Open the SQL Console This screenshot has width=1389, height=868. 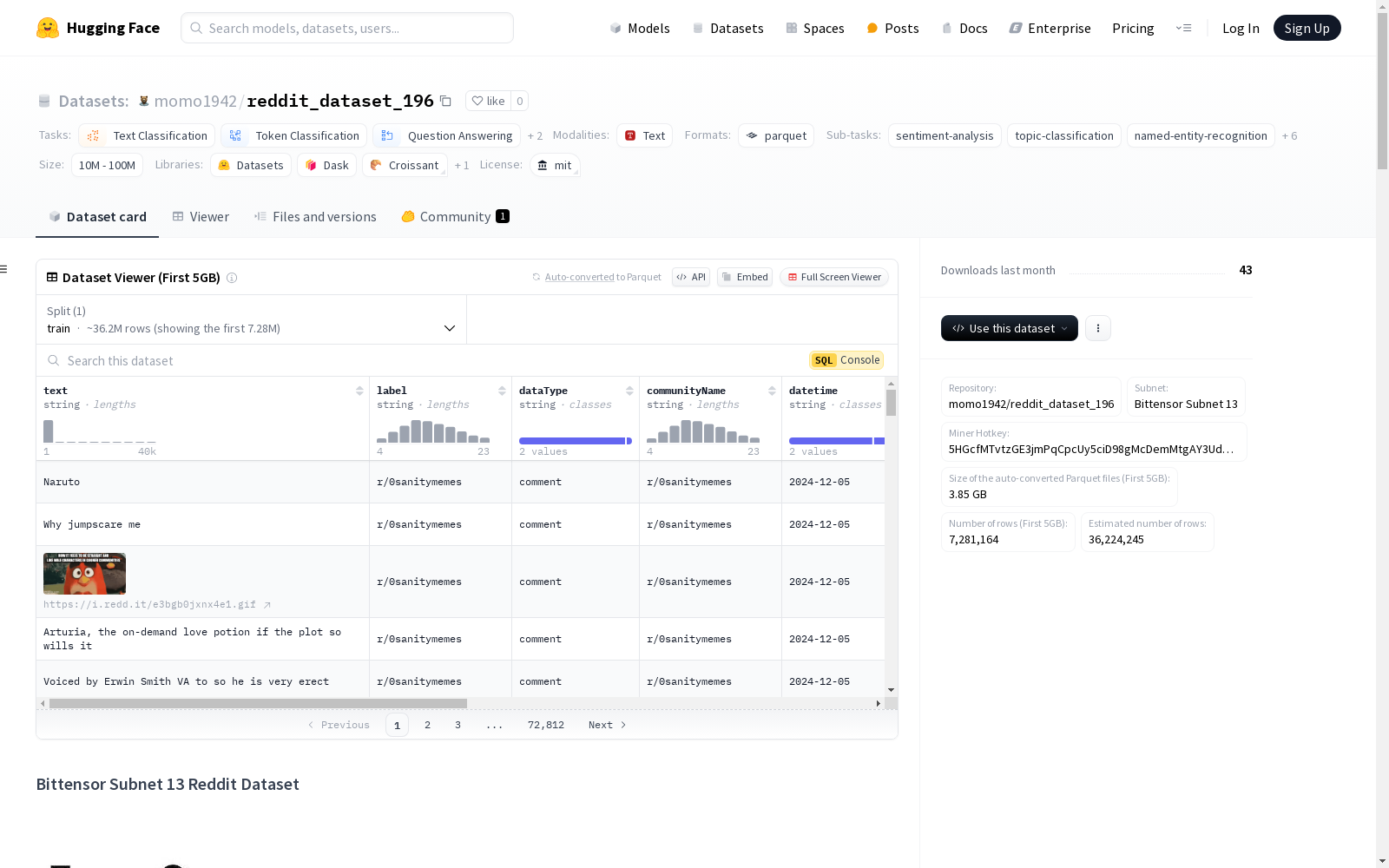846,360
